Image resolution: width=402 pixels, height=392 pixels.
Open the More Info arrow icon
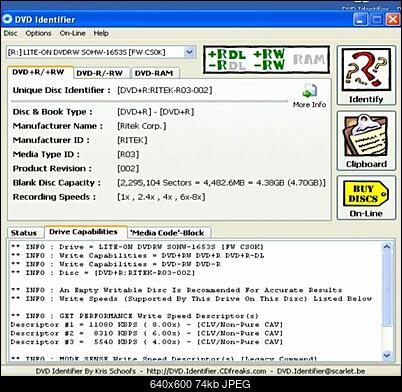click(x=310, y=91)
